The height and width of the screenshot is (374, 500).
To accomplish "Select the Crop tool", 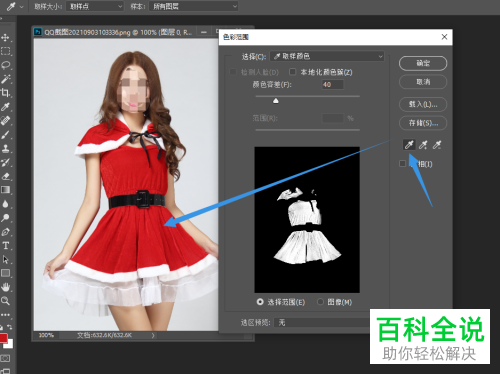I will click(5, 93).
